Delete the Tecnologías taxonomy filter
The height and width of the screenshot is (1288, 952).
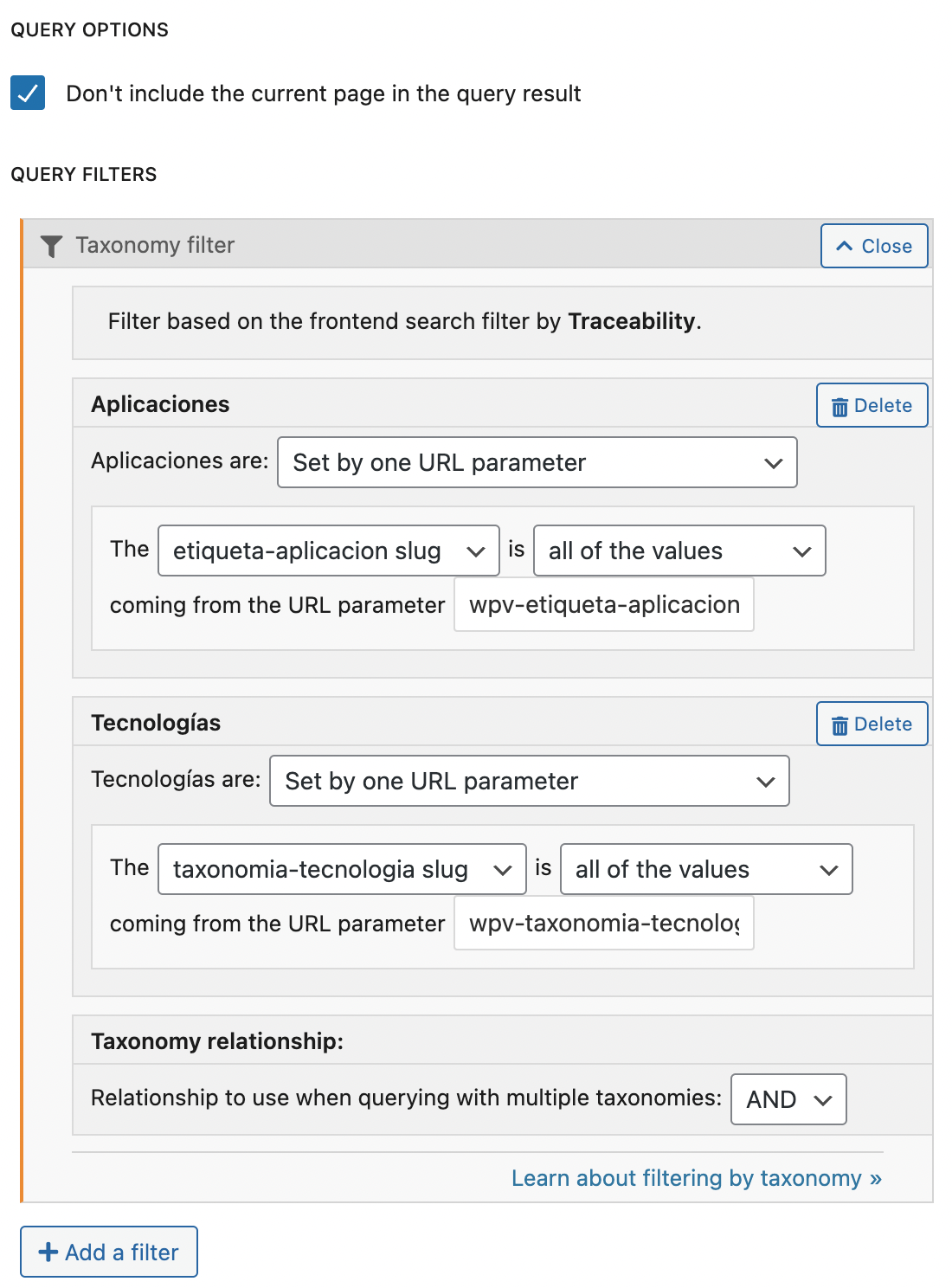pyautogui.click(x=872, y=724)
